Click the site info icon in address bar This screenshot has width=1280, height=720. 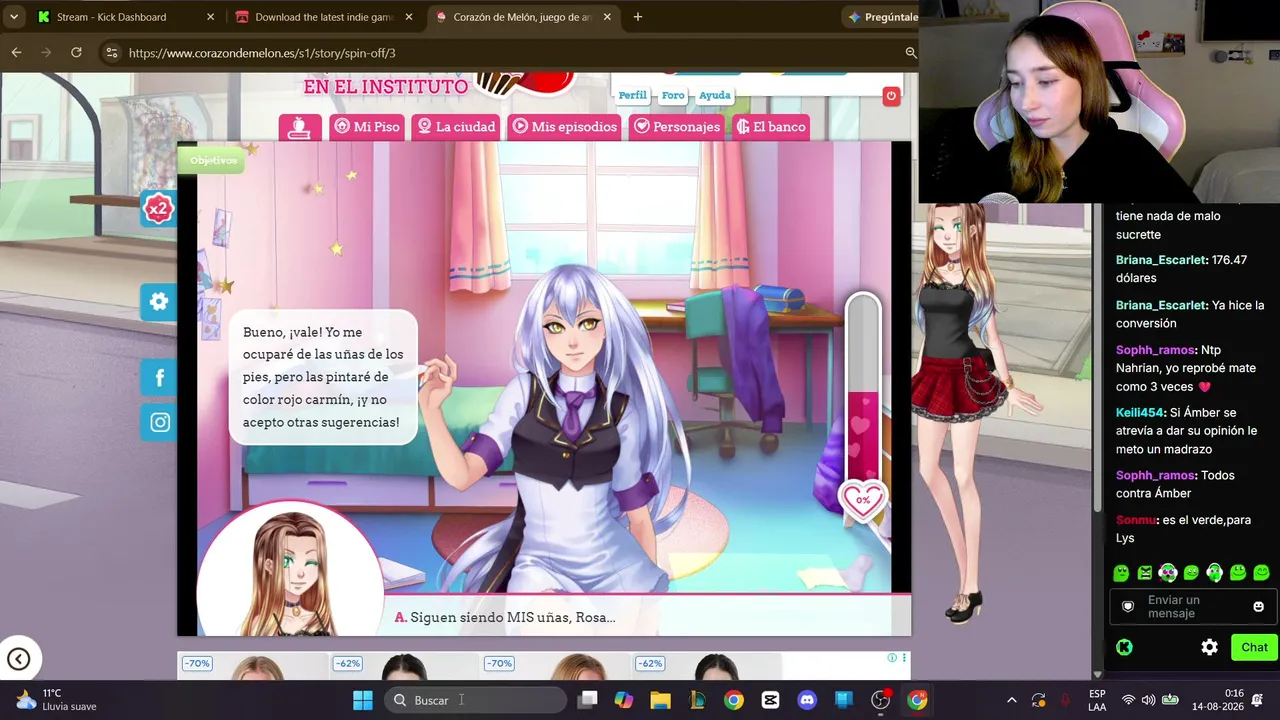tap(111, 53)
